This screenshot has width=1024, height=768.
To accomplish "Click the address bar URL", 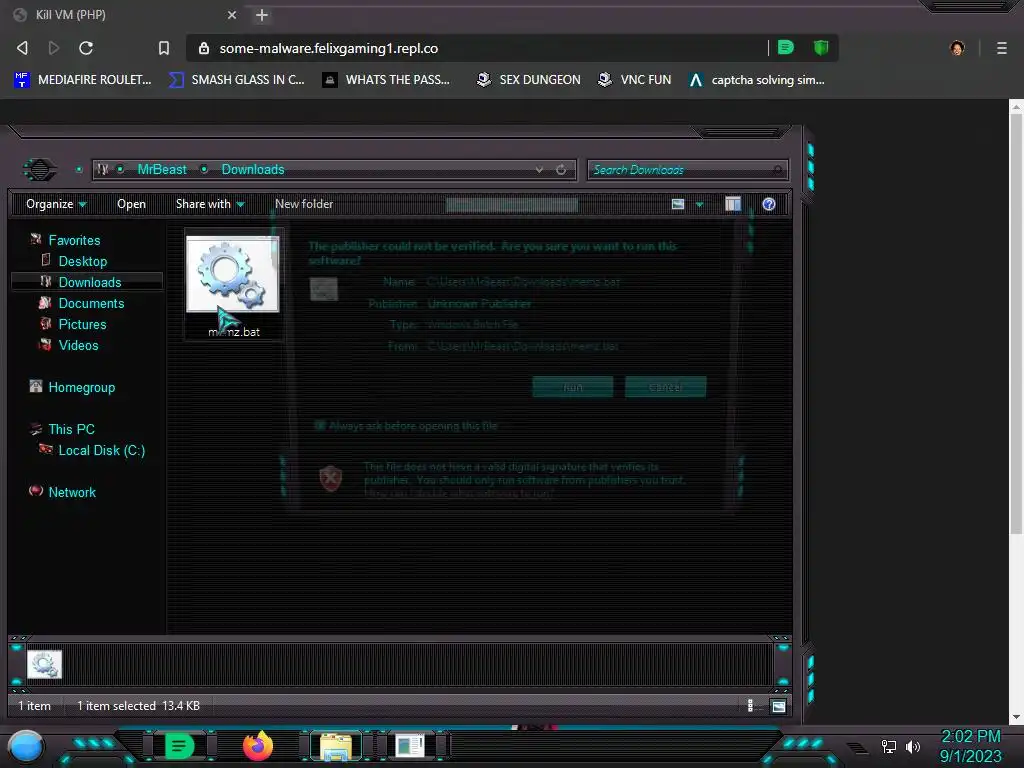I will click(328, 48).
